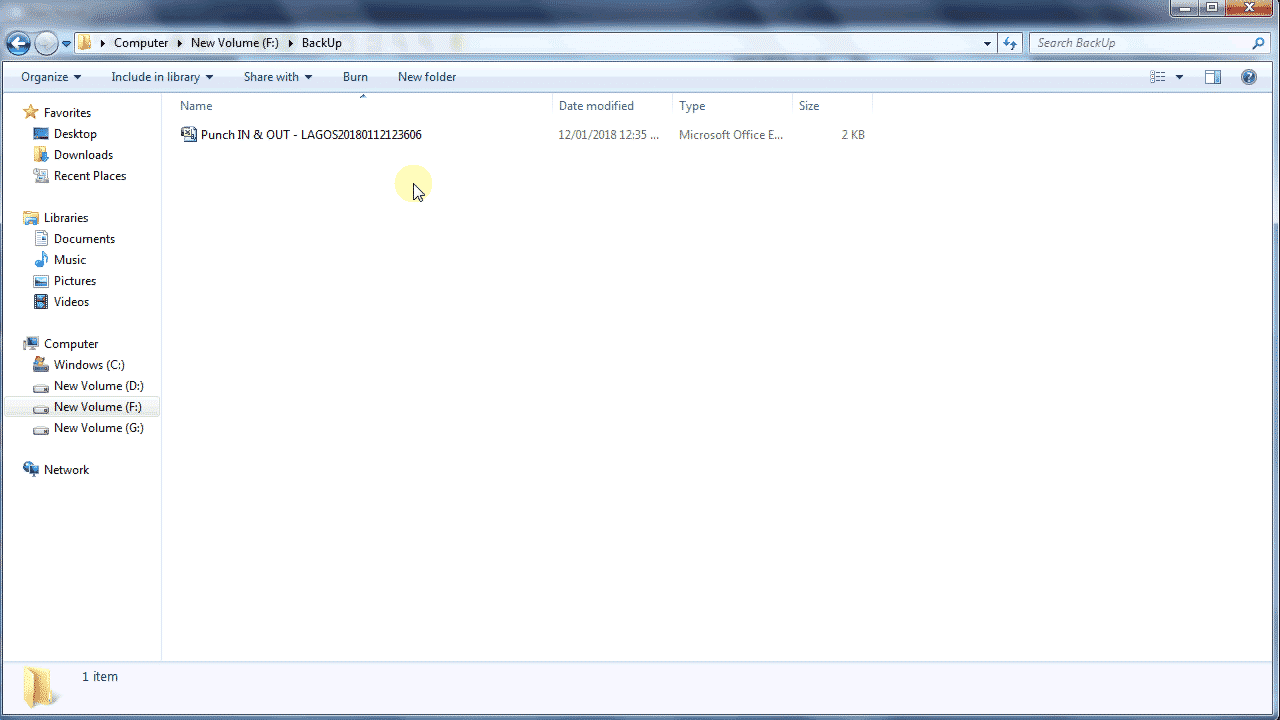Click the Back navigation arrow button
The height and width of the screenshot is (720, 1280).
(18, 43)
